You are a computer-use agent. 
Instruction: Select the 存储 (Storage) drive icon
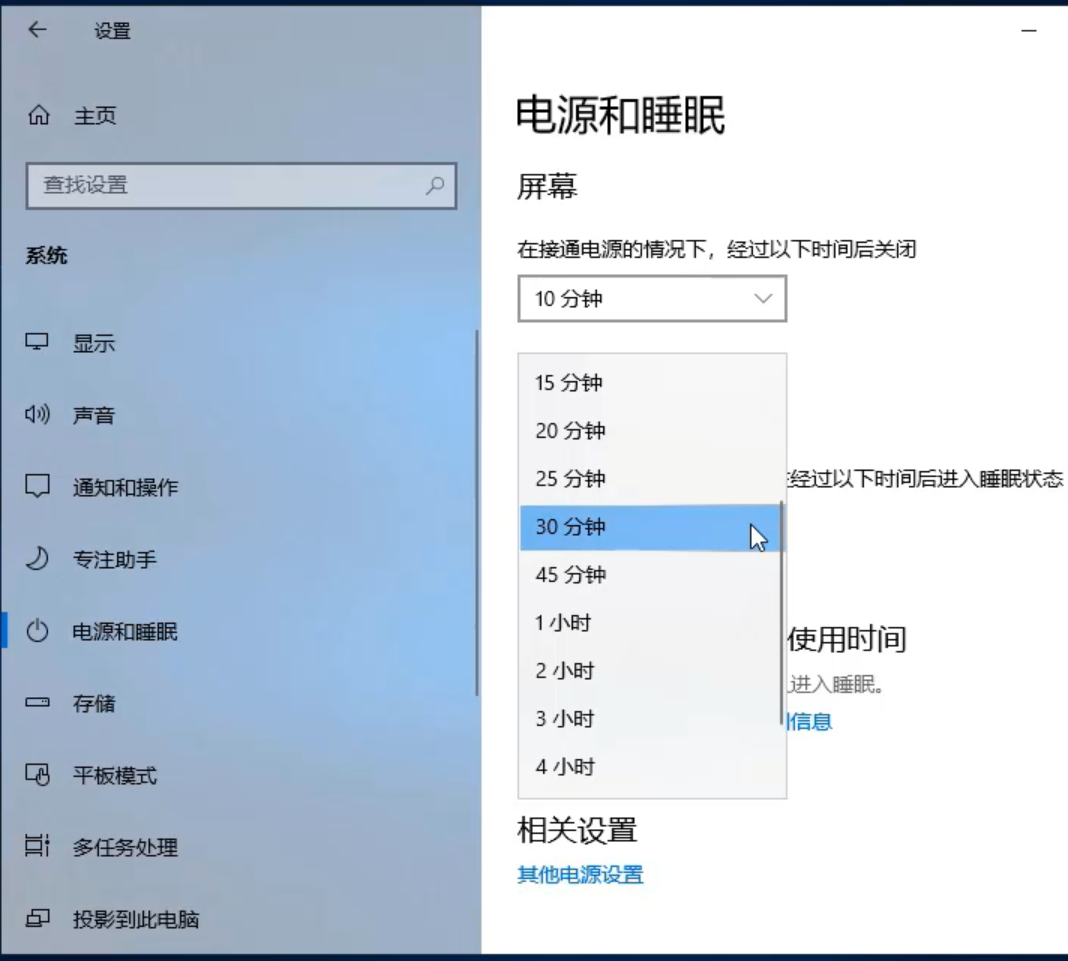[37, 704]
